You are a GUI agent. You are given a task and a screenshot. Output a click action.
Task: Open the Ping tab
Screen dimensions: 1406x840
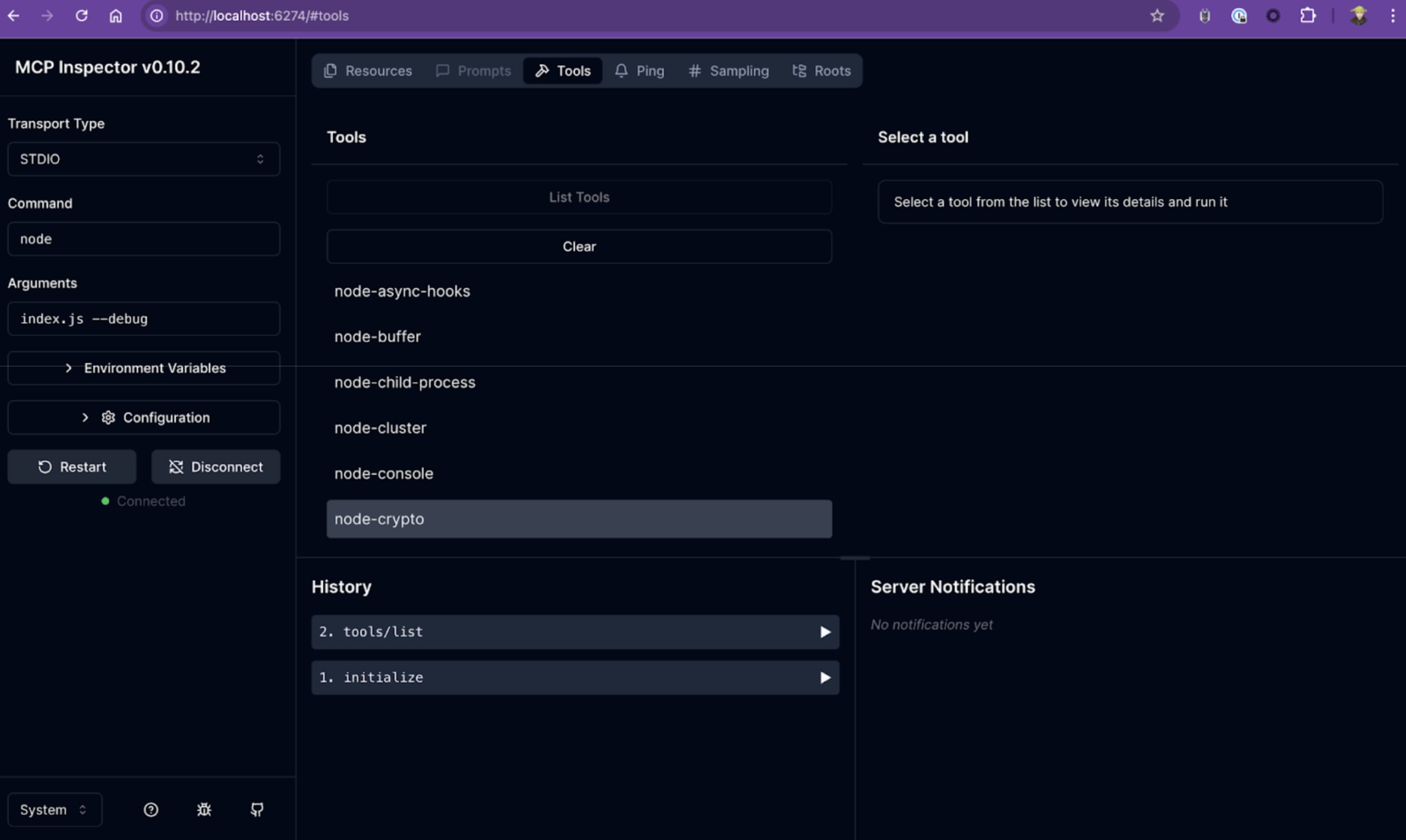639,71
